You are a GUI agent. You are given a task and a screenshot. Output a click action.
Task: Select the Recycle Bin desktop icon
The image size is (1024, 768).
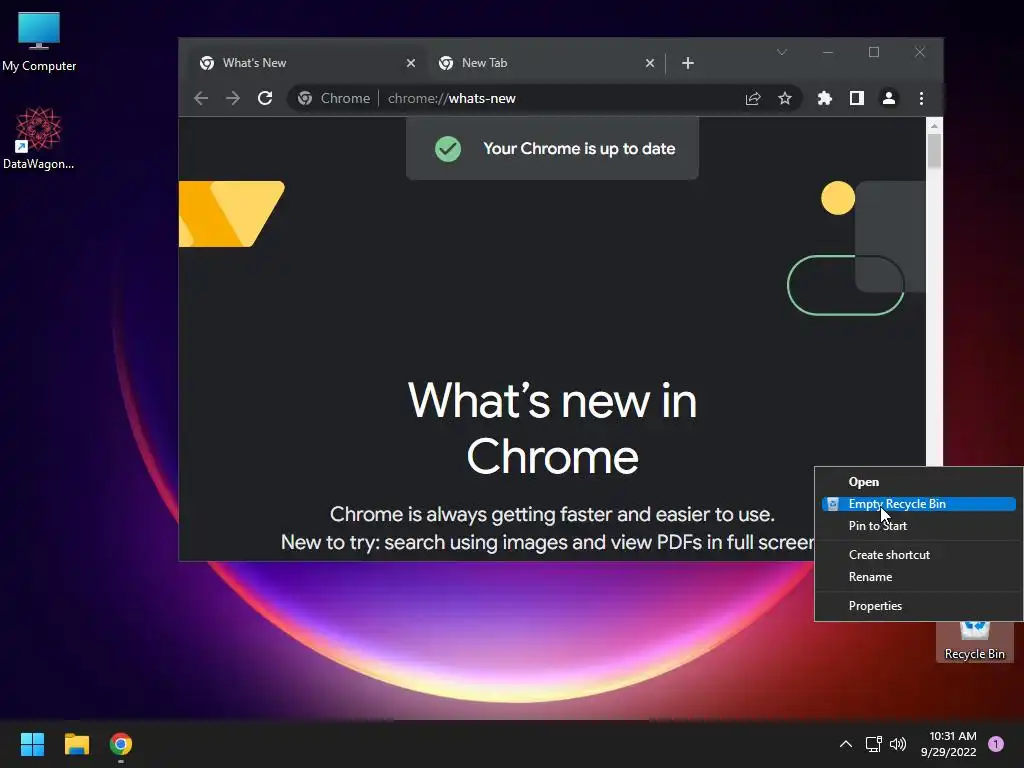tap(974, 642)
